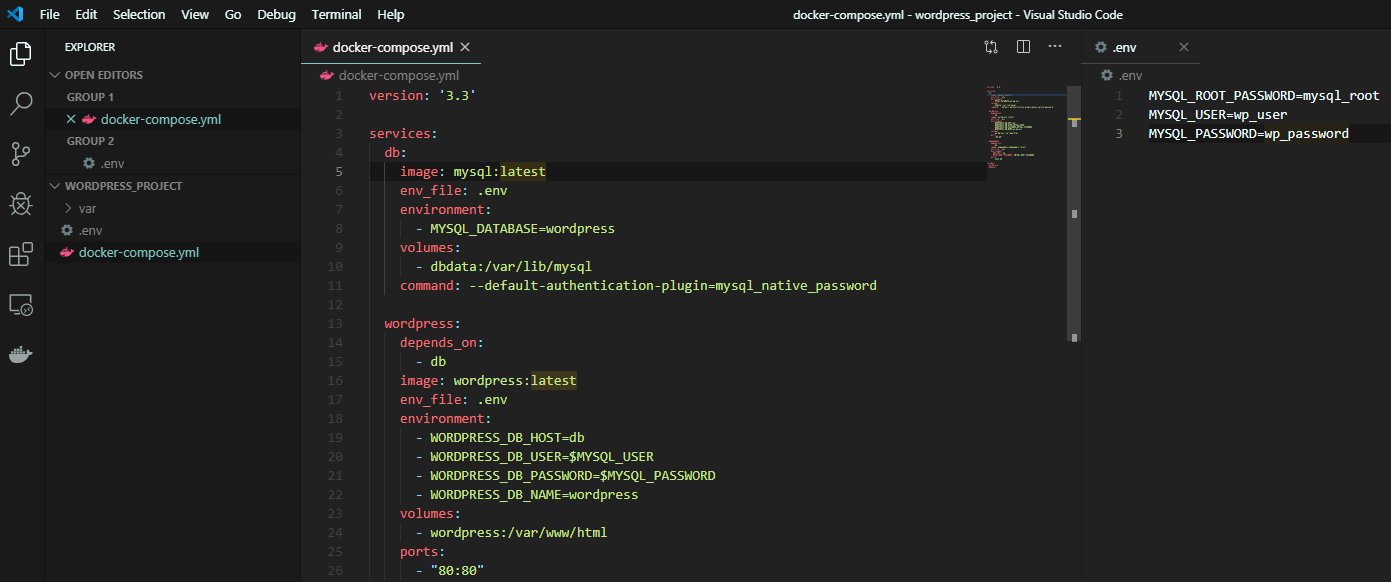
Task: Open the View menu
Action: (x=195, y=14)
